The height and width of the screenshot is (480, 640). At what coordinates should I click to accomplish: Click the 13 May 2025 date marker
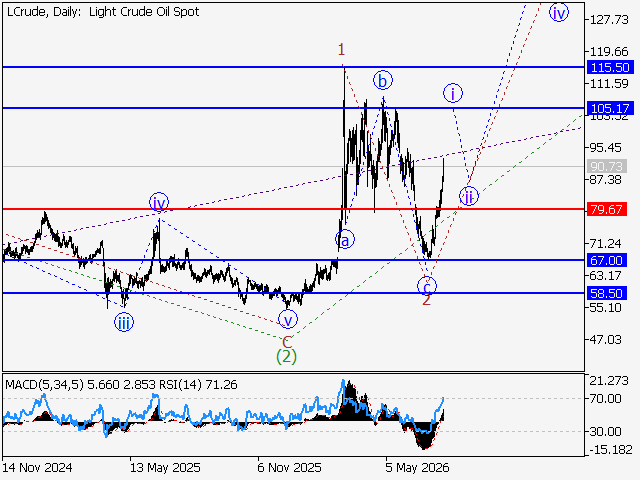[165, 467]
